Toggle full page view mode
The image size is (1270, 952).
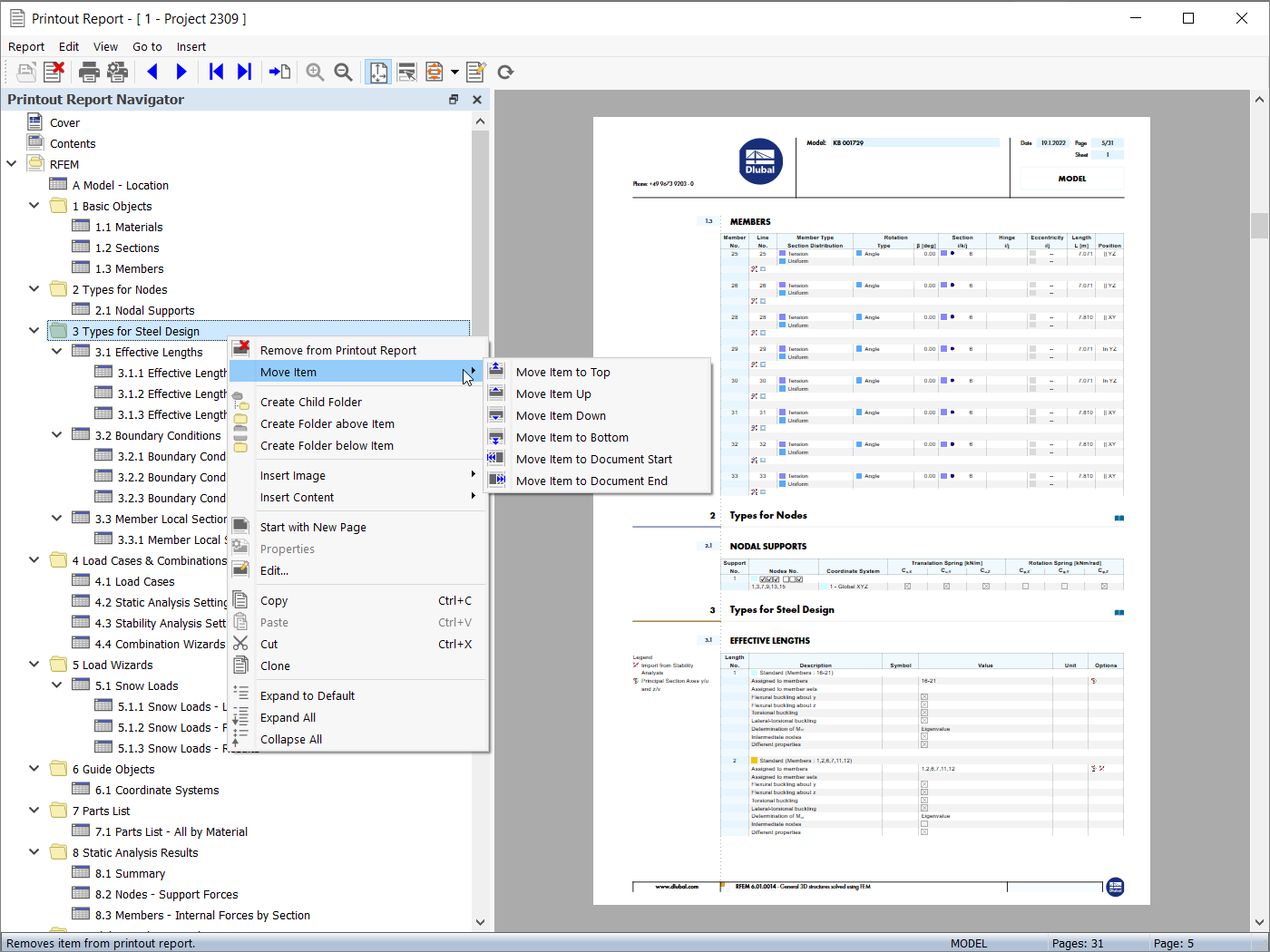click(378, 72)
